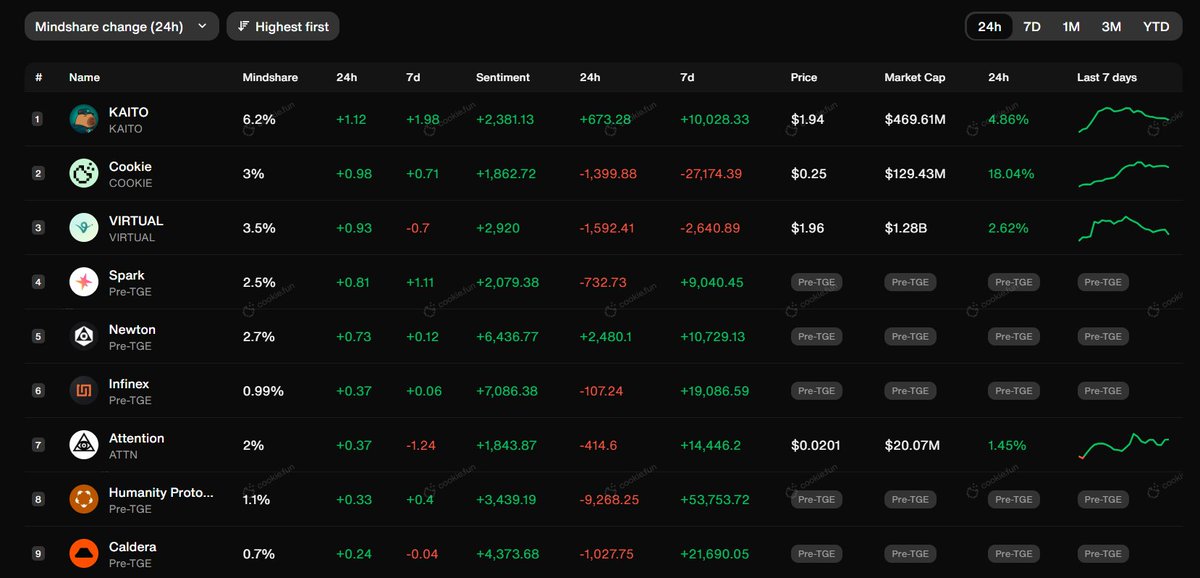Screen dimensions: 1200x578
Task: Click Attention's price $0.0201
Action: coord(816,445)
